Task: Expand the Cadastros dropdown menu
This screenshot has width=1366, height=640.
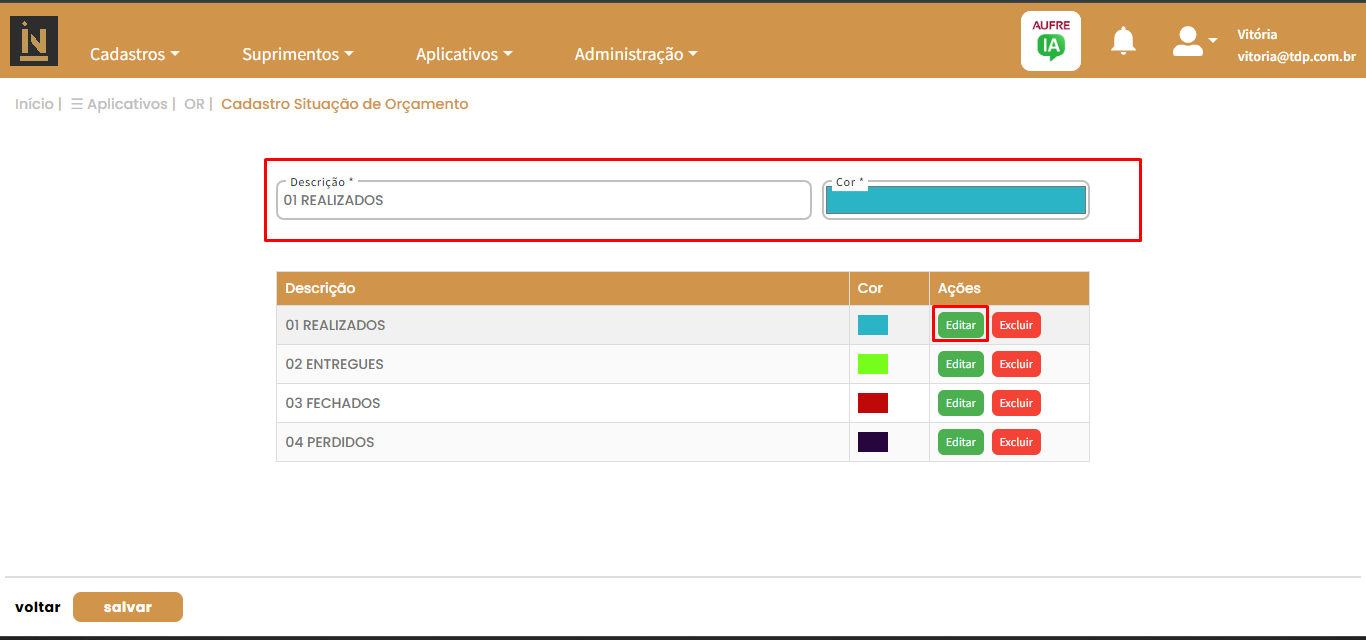Action: point(134,54)
